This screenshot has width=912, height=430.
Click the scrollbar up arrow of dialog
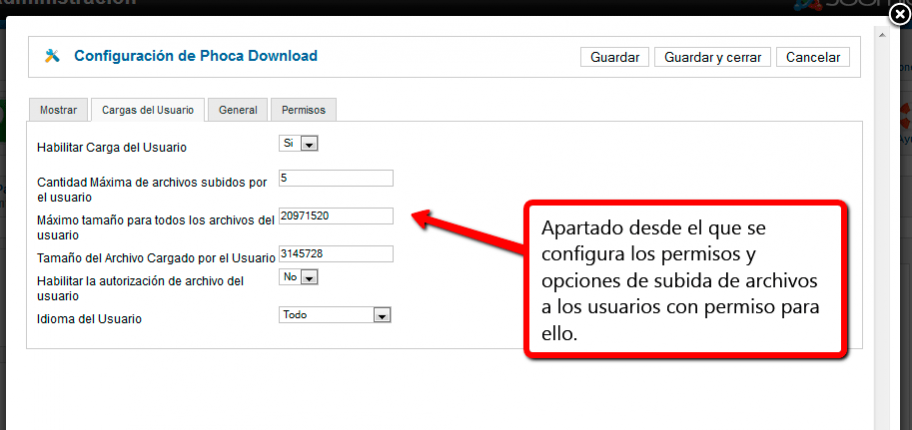pos(882,35)
